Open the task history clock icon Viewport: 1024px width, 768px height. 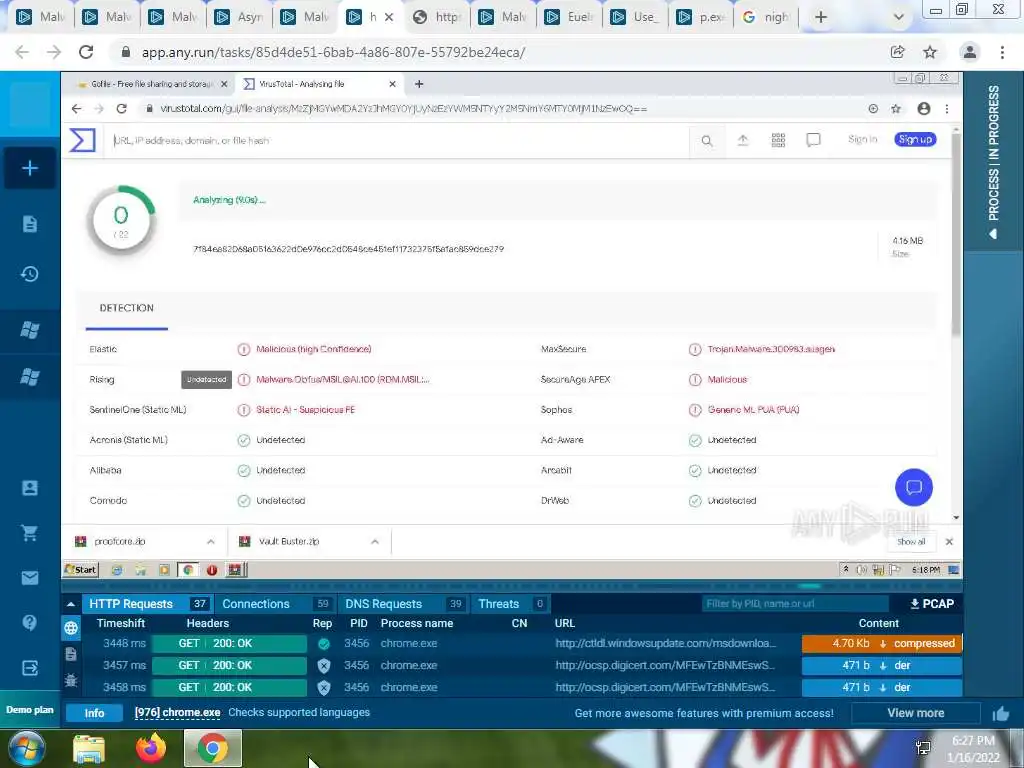[x=29, y=274]
